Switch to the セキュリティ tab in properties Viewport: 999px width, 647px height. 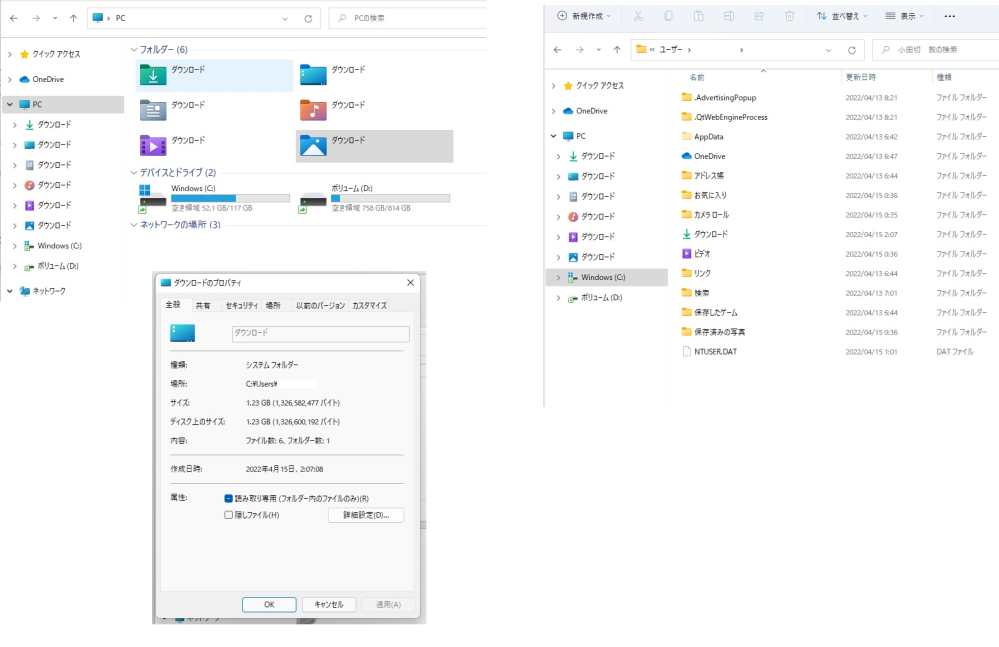click(x=242, y=306)
